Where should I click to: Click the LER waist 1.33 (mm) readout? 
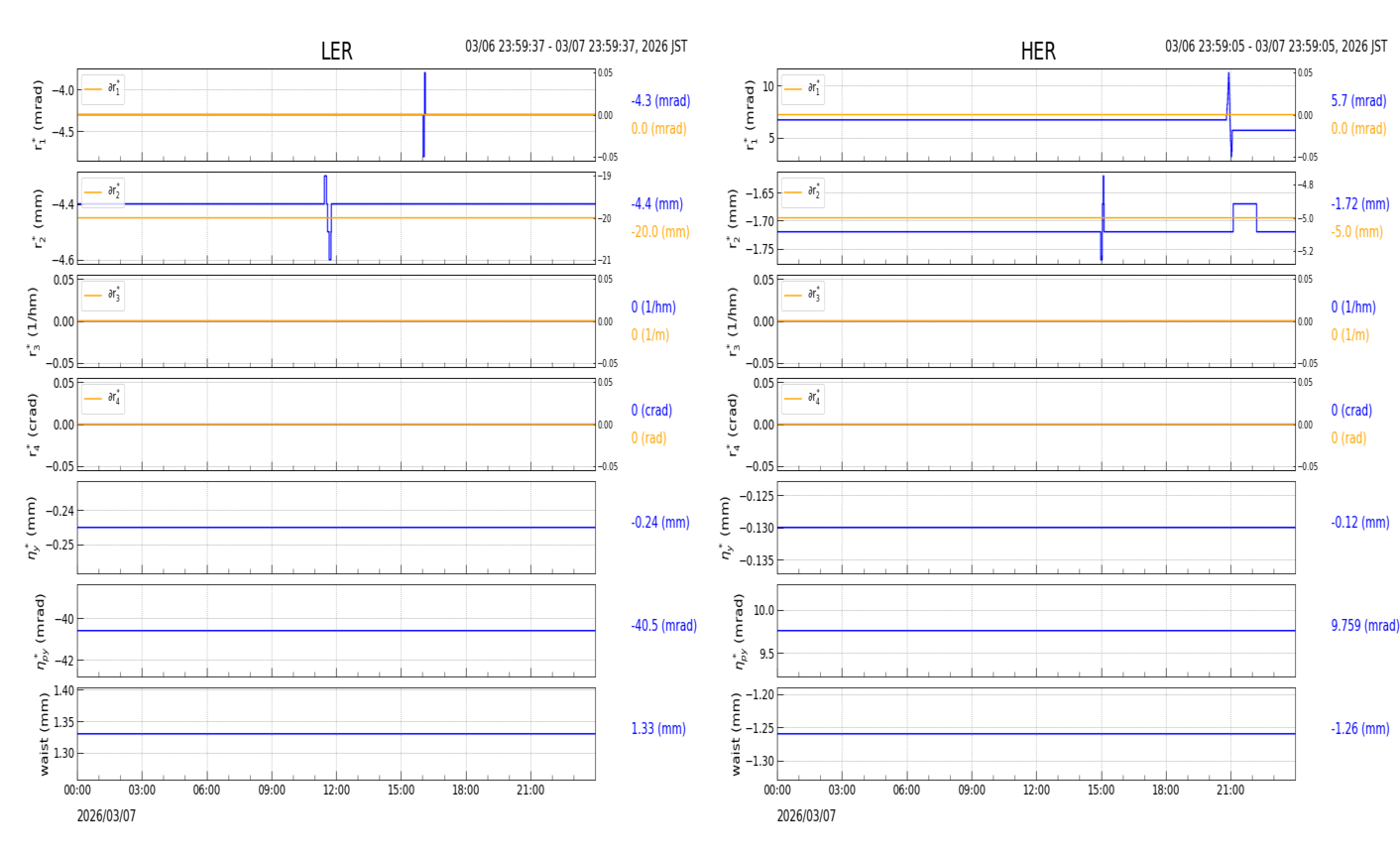point(658,729)
